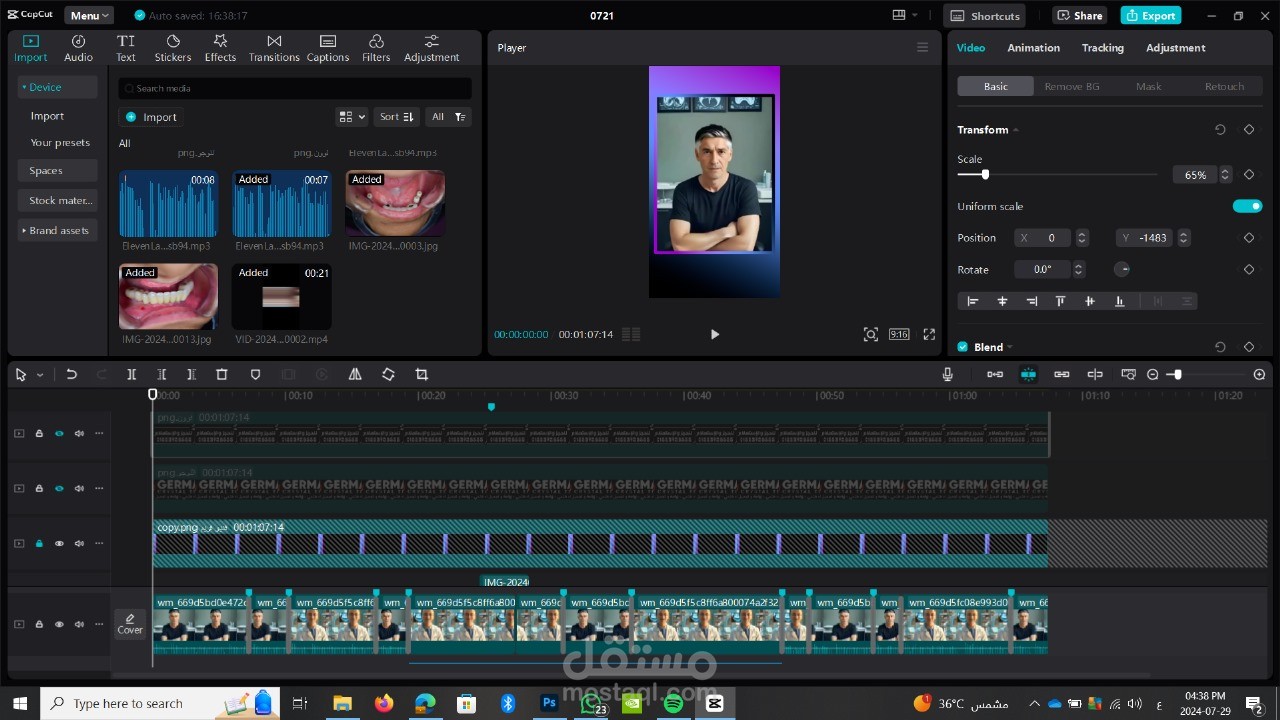The height and width of the screenshot is (720, 1280).
Task: Click the Mirror flip icon in timeline toolbar
Action: [355, 374]
